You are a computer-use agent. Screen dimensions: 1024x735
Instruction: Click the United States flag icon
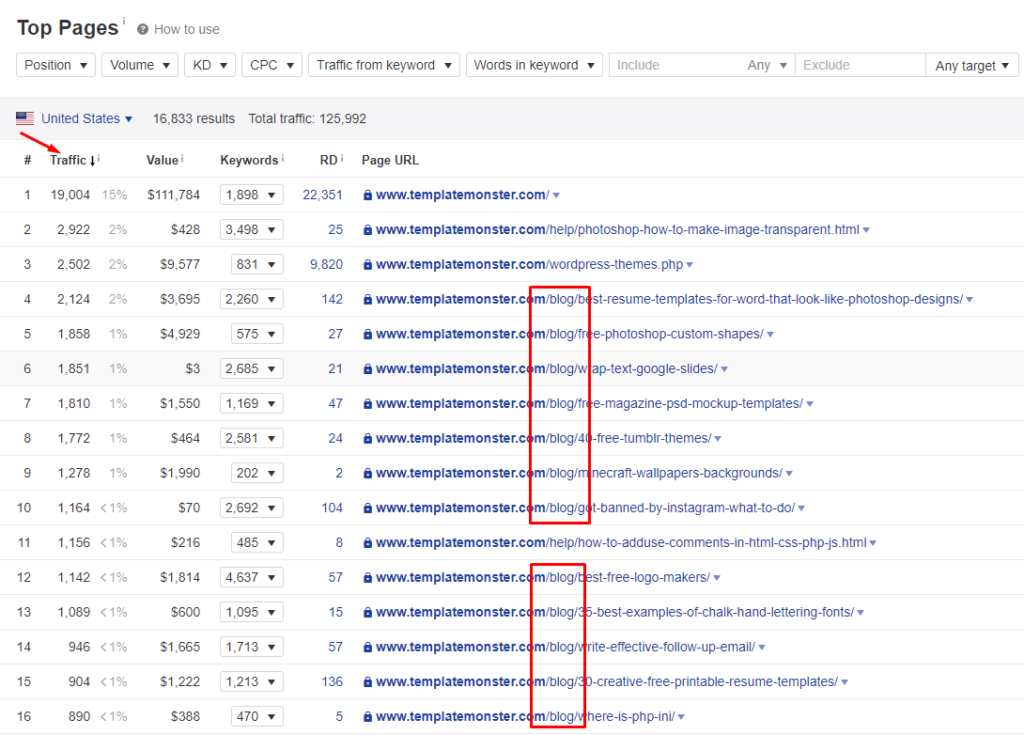[26, 118]
